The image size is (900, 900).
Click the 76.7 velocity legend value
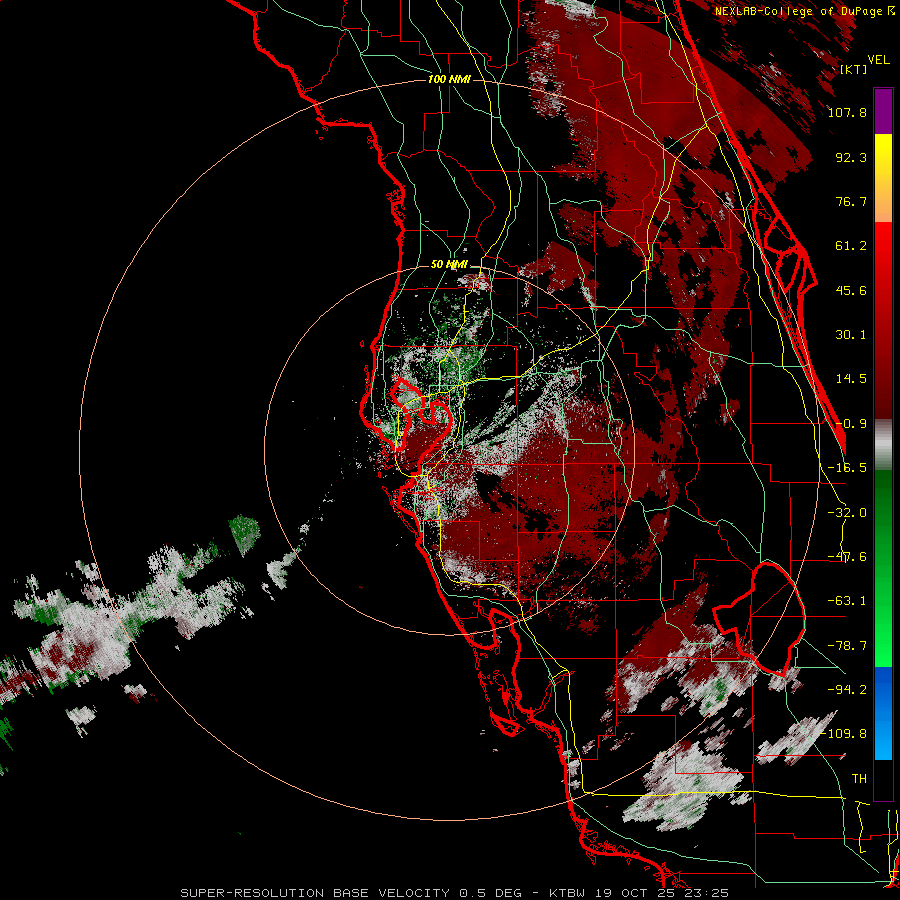[x=851, y=201]
